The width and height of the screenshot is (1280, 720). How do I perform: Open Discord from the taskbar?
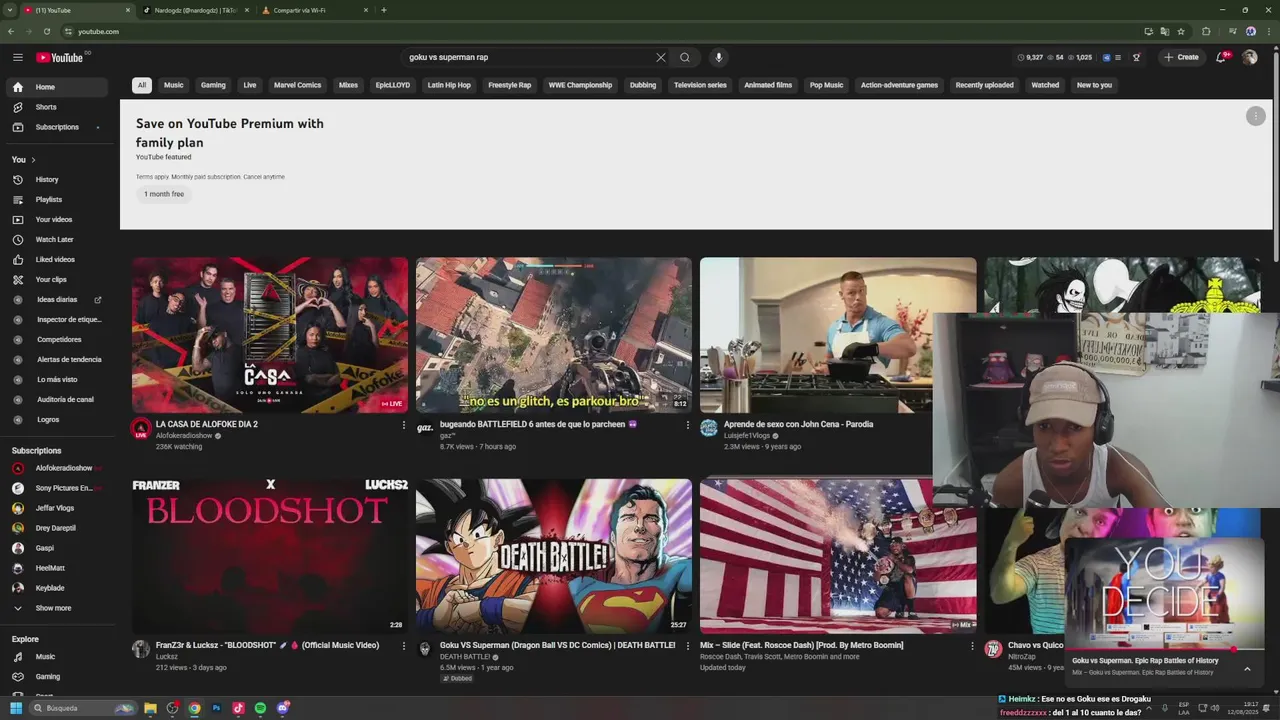(x=283, y=708)
